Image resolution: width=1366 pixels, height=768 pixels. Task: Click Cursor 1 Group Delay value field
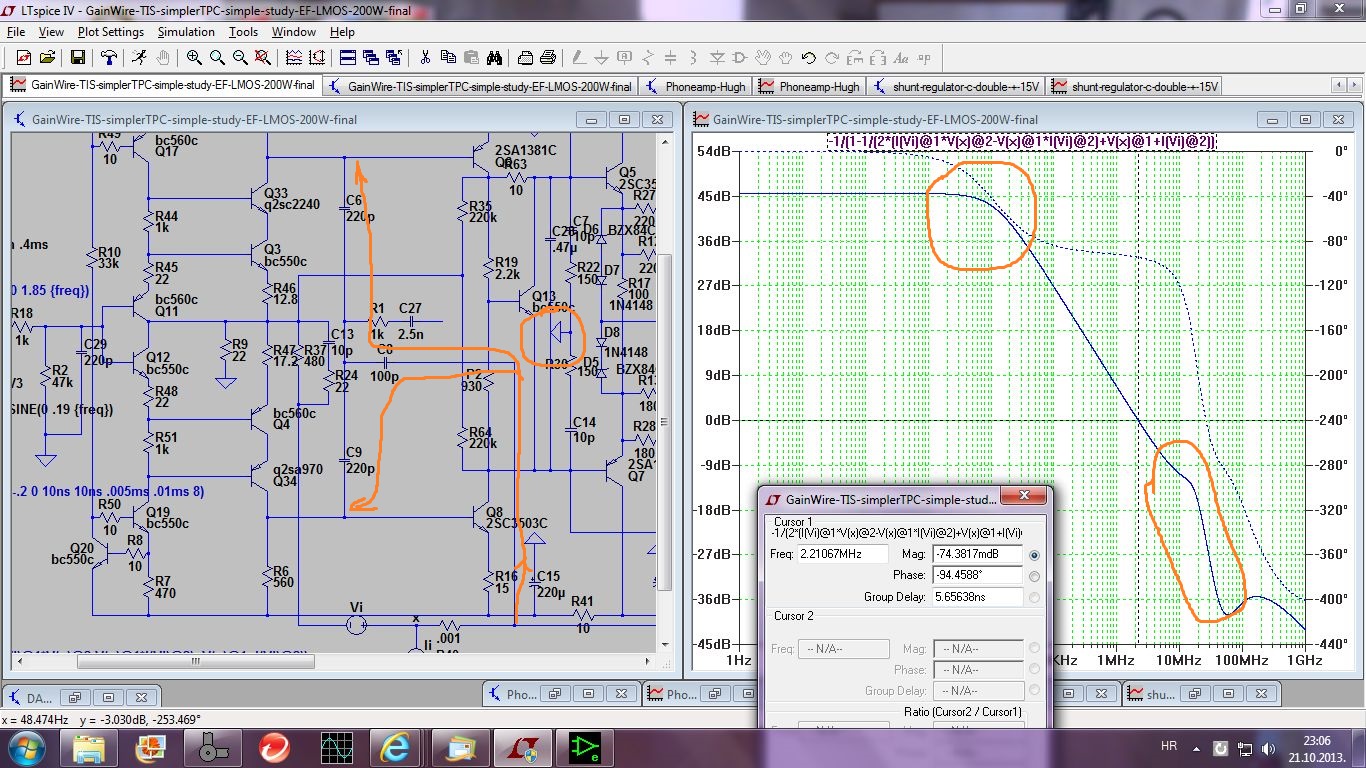point(977,597)
